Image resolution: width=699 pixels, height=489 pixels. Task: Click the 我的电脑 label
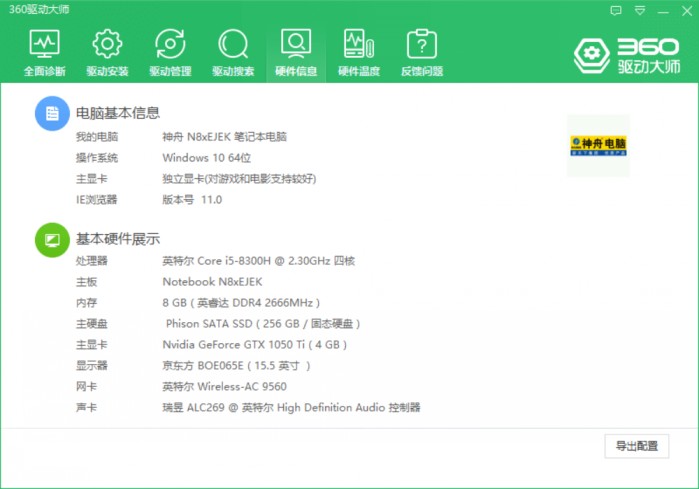(x=97, y=137)
